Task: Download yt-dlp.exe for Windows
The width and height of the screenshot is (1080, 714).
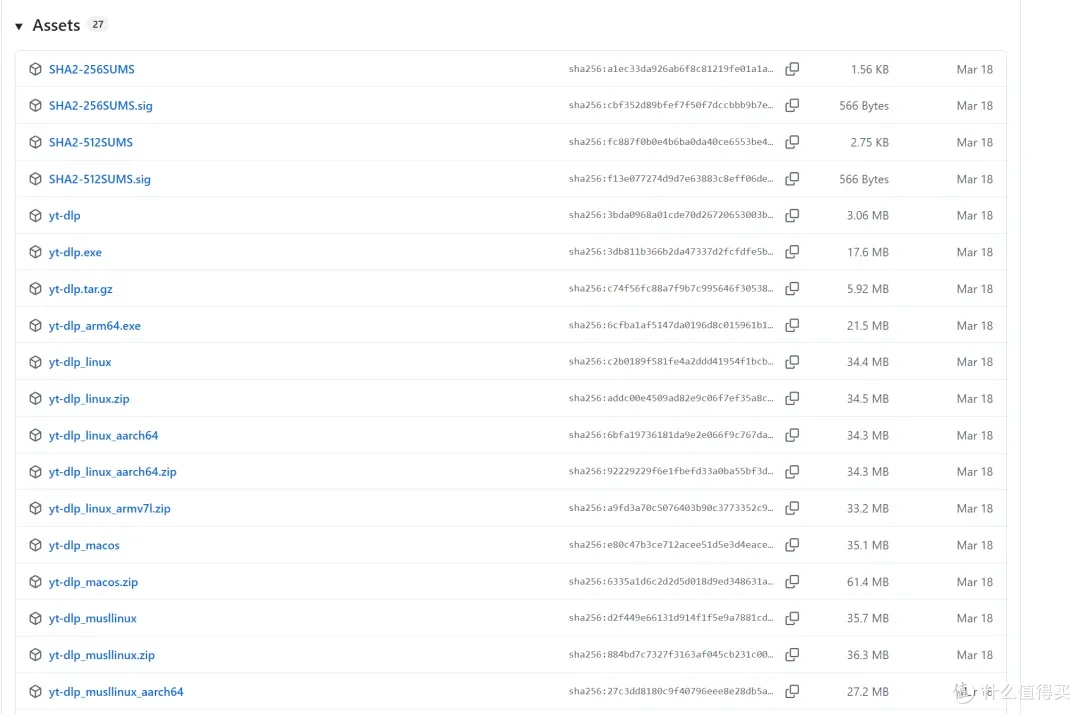Action: click(x=75, y=252)
